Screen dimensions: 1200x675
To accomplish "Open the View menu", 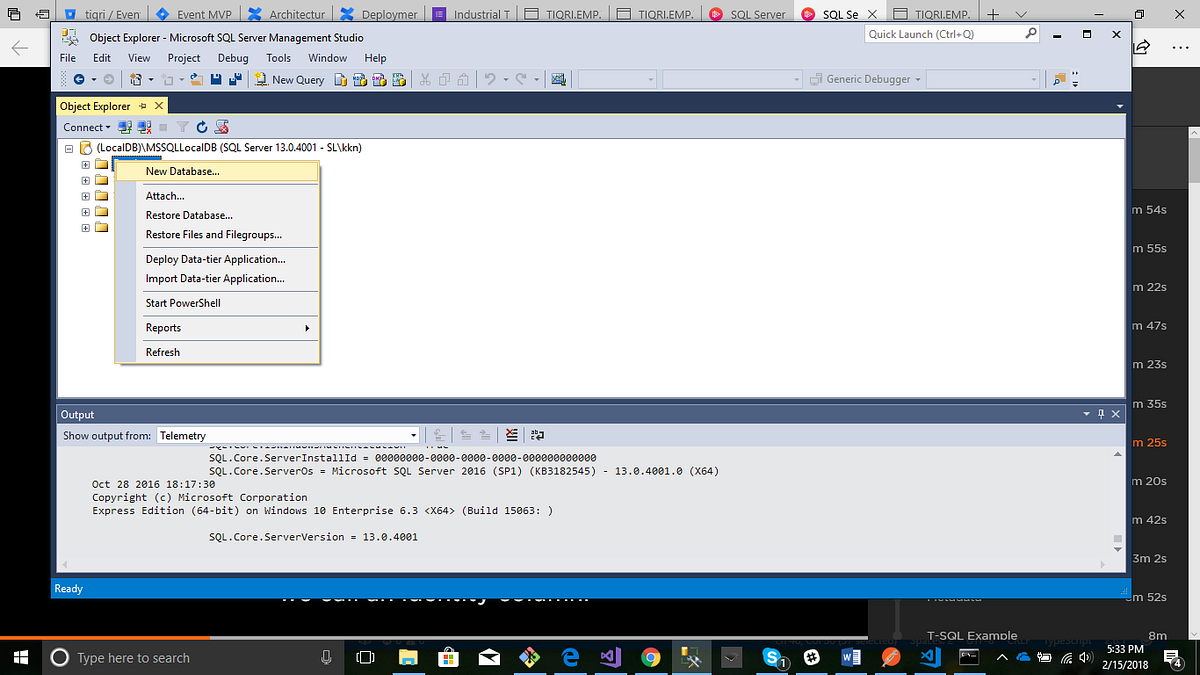I will pyautogui.click(x=139, y=58).
